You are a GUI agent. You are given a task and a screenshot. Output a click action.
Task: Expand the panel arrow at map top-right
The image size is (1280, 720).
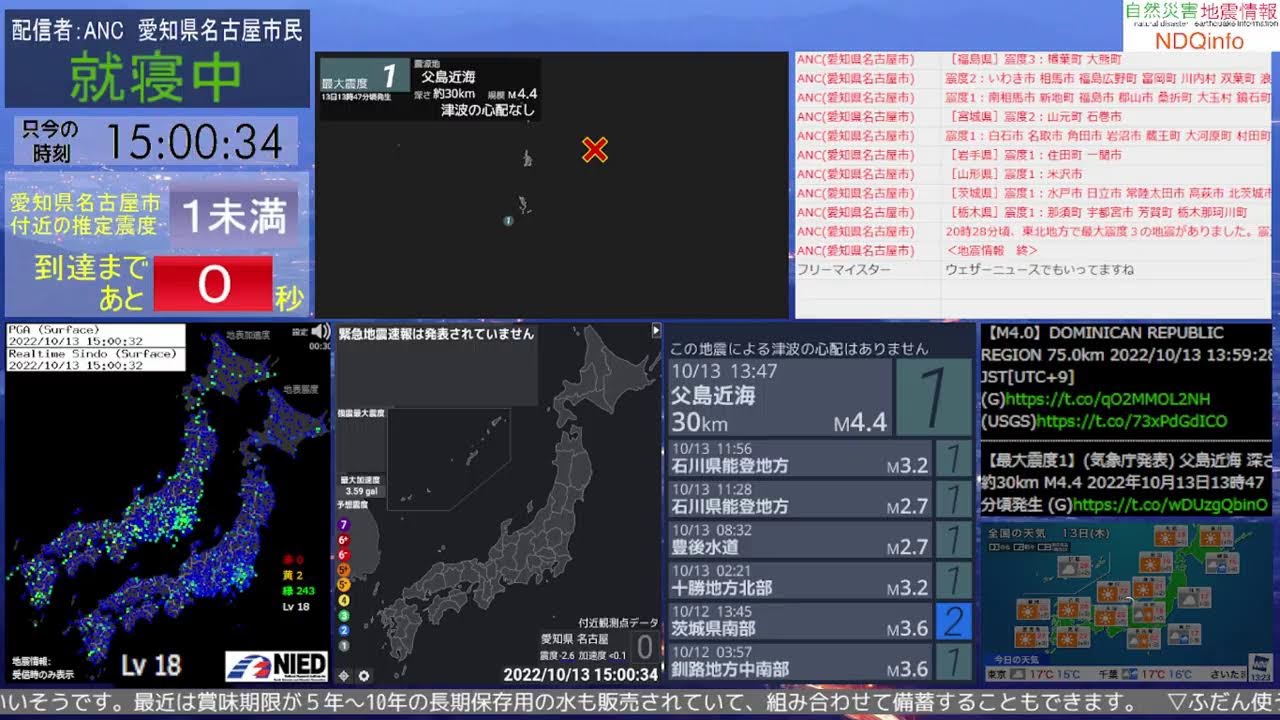pos(656,330)
